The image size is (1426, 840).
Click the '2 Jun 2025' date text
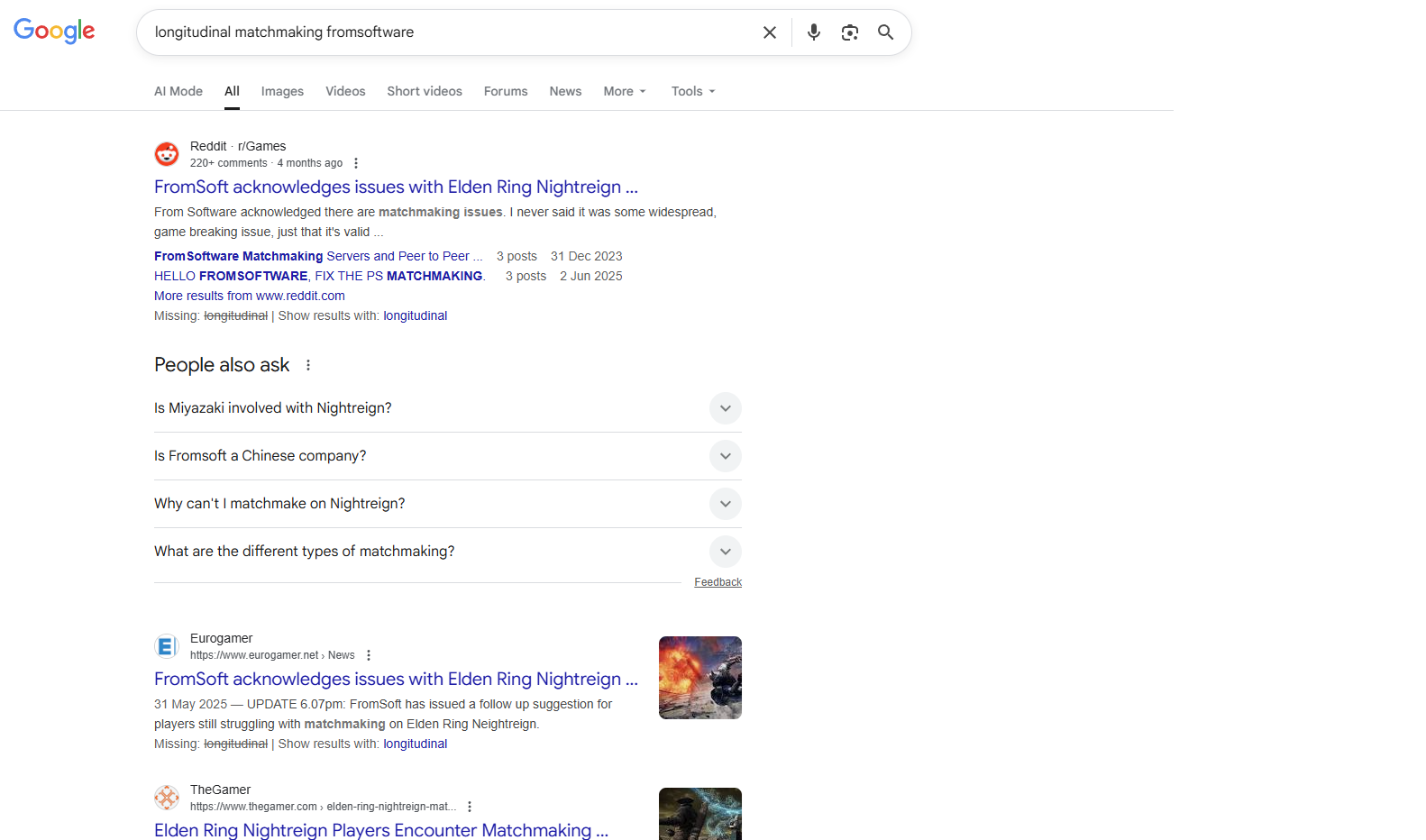590,276
